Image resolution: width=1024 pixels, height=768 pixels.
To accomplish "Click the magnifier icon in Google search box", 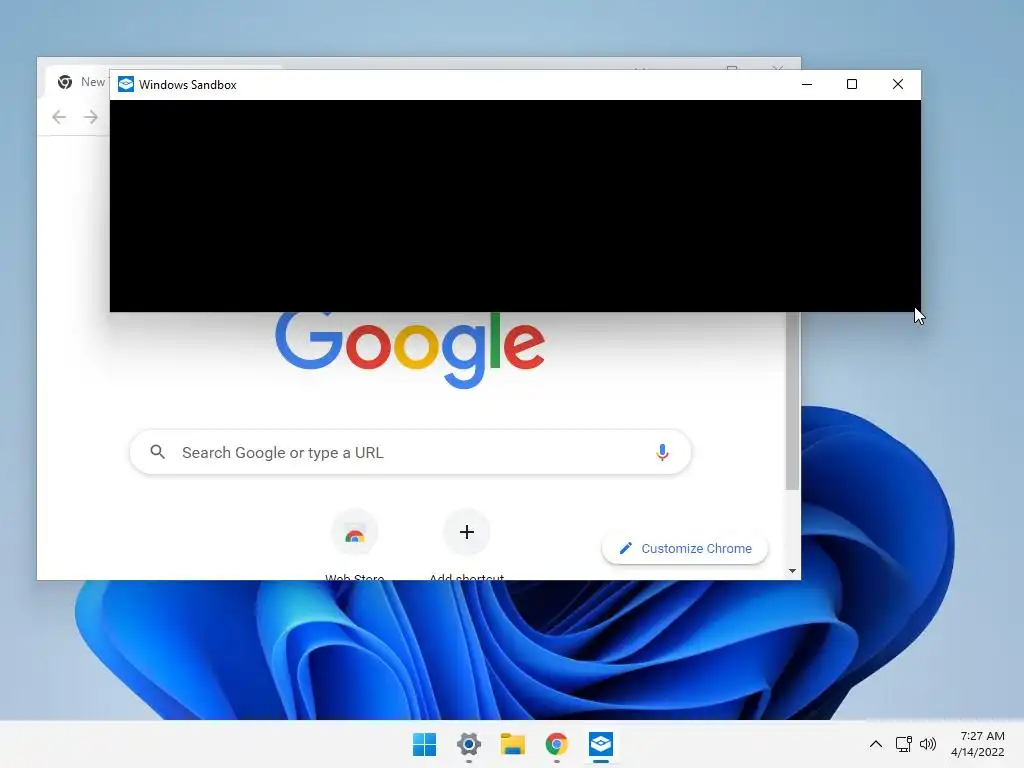I will [157, 452].
